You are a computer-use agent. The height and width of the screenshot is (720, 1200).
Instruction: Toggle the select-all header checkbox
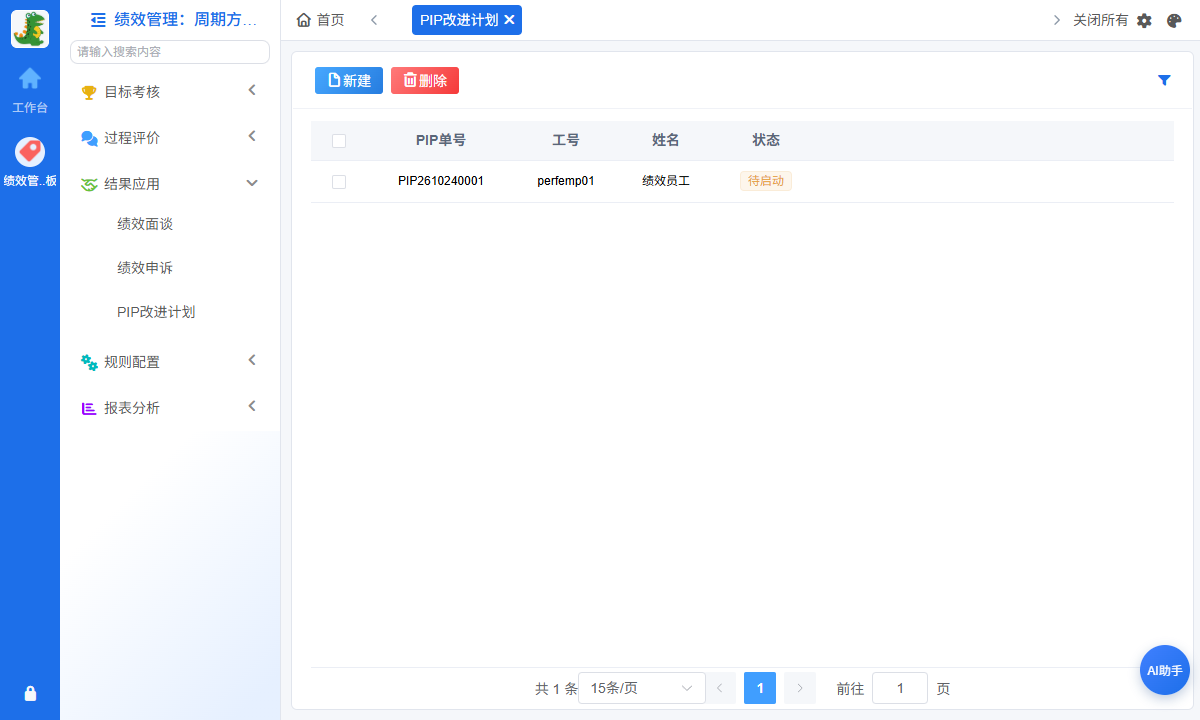[339, 141]
